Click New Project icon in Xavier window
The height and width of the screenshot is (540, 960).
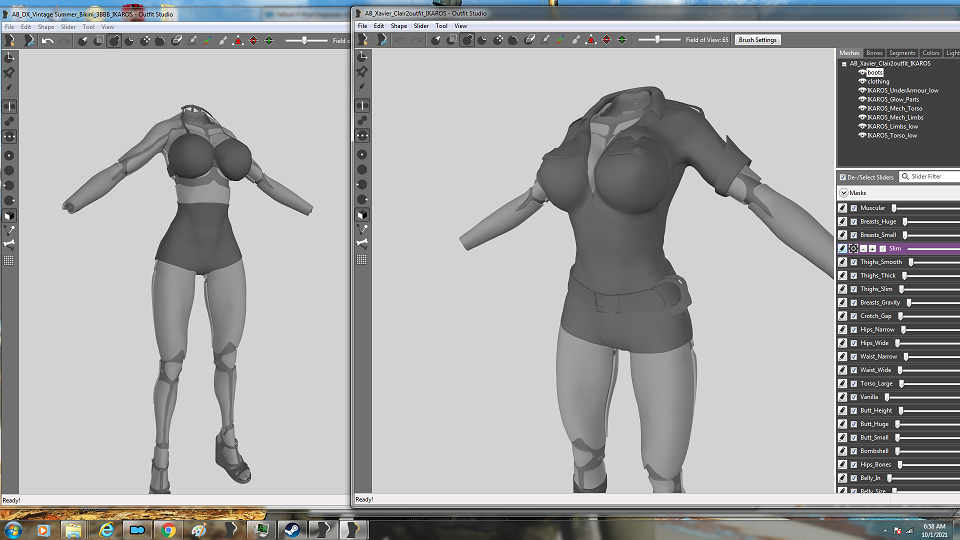(x=362, y=40)
